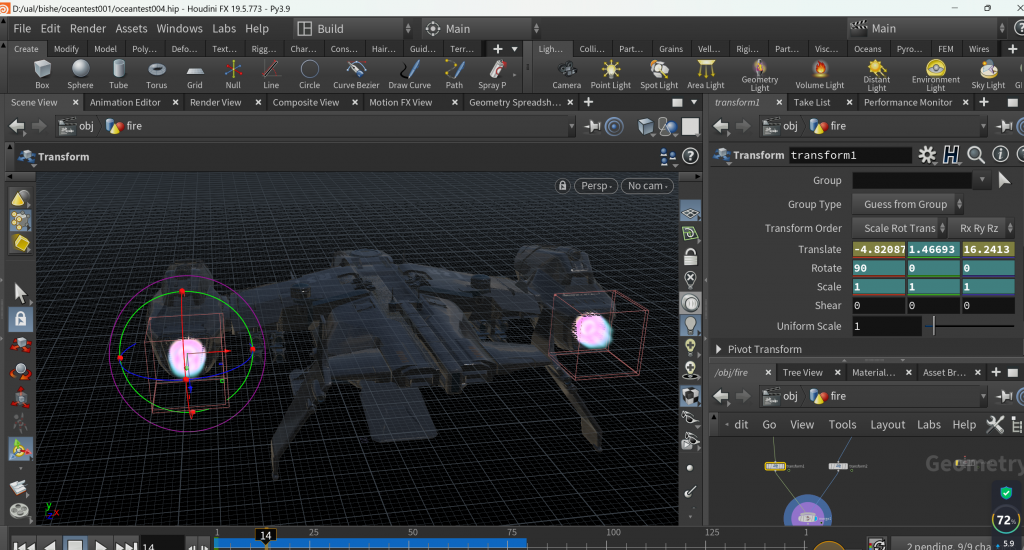Search parameters with magnifier icon
The width and height of the screenshot is (1024, 550).
tap(976, 155)
